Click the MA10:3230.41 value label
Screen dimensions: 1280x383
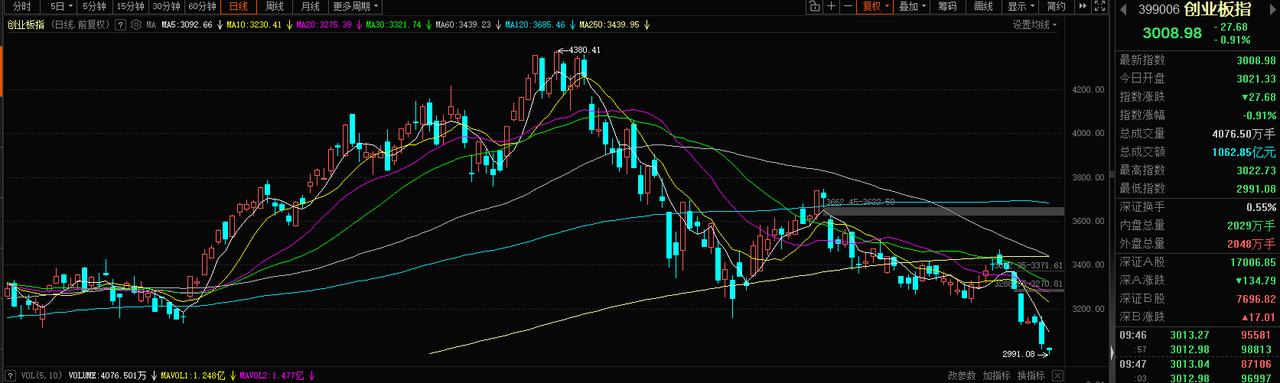(254, 24)
